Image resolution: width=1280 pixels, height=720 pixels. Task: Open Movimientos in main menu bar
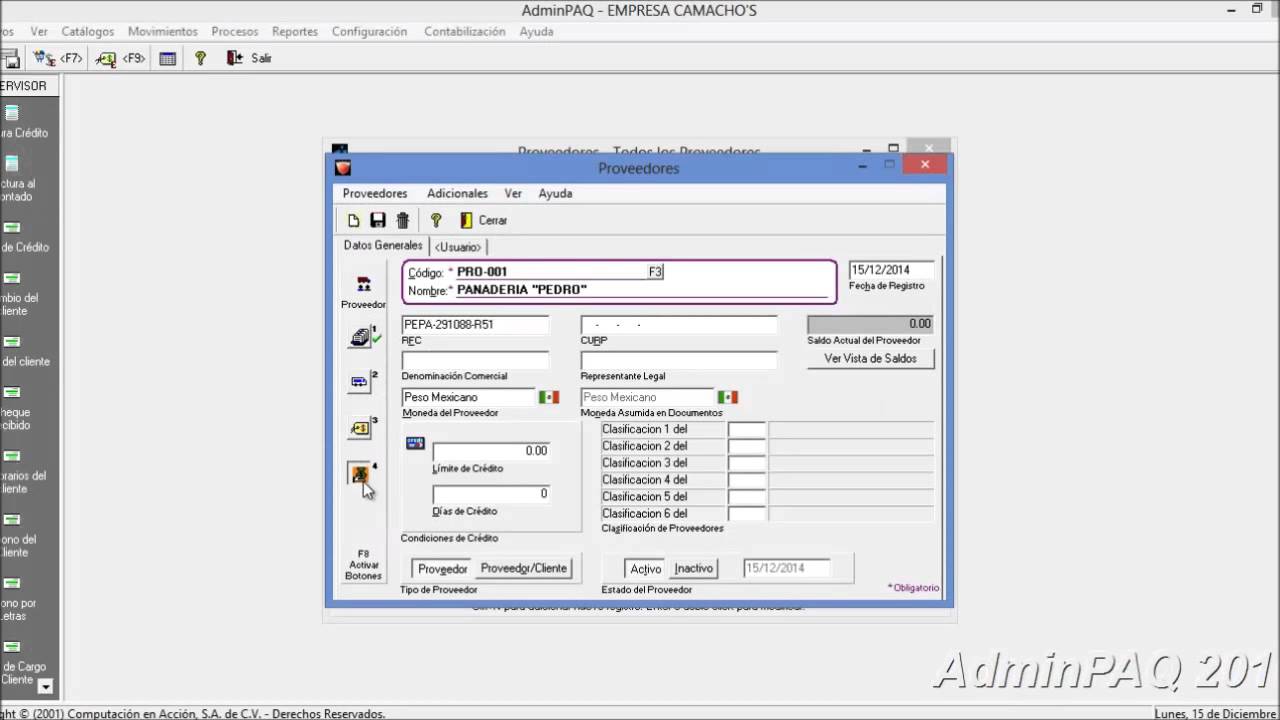tap(163, 31)
